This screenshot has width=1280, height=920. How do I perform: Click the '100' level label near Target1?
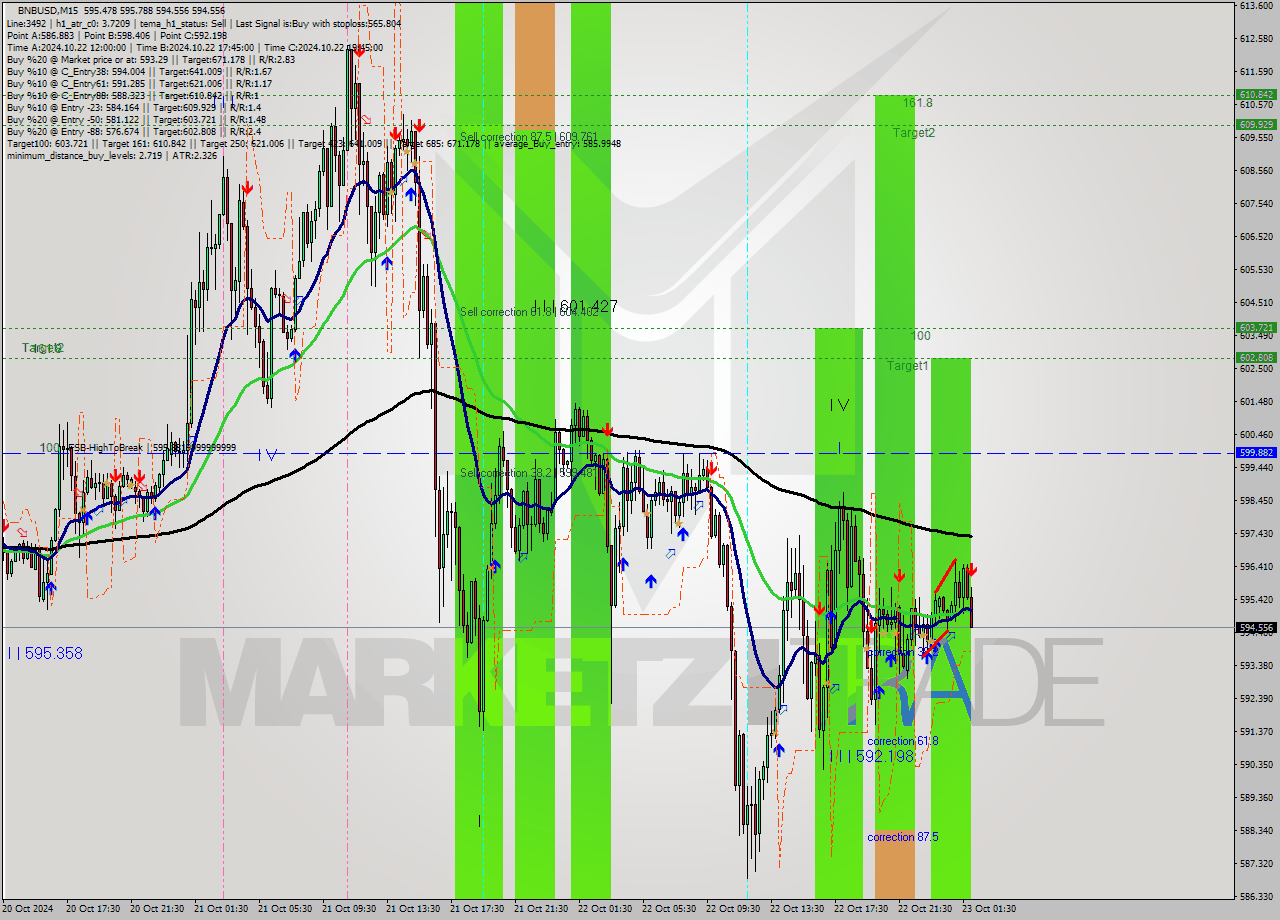pyautogui.click(x=921, y=336)
